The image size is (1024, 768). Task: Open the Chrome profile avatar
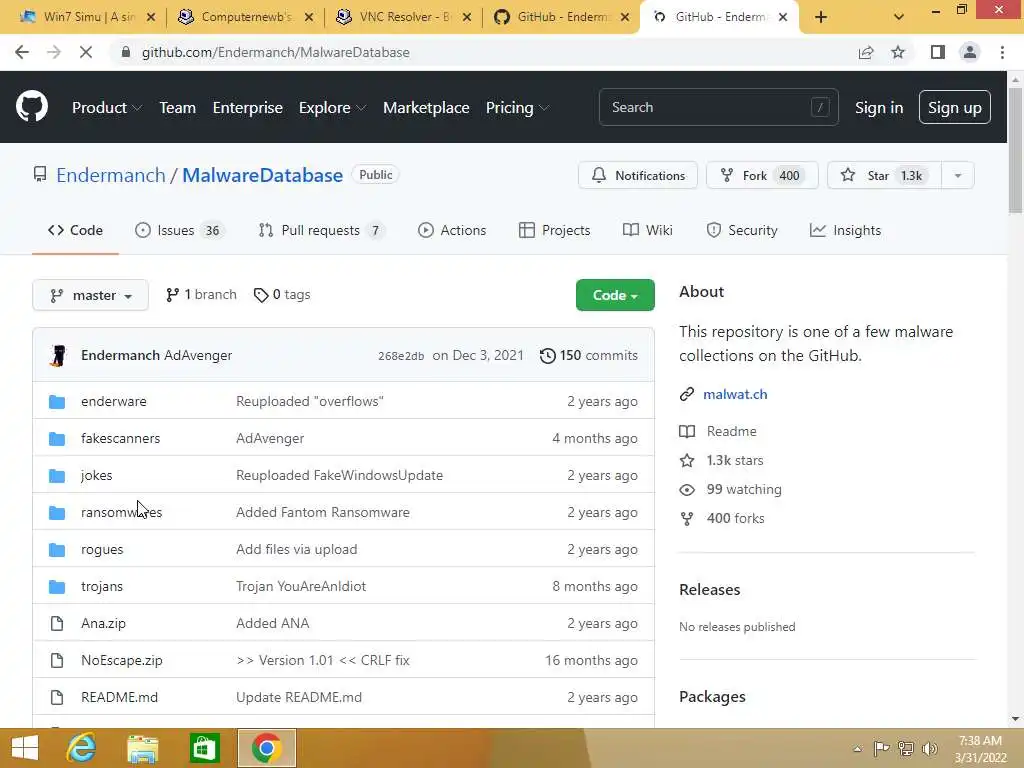970,52
